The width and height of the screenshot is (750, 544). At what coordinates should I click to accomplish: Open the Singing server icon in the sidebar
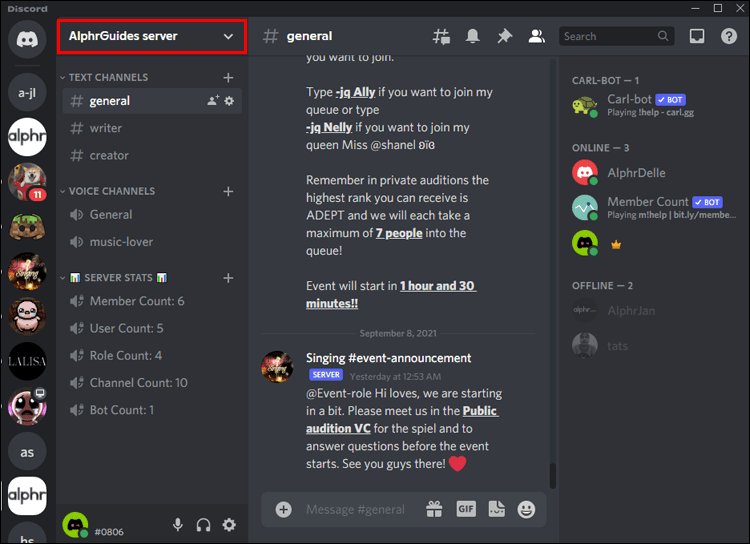27,271
